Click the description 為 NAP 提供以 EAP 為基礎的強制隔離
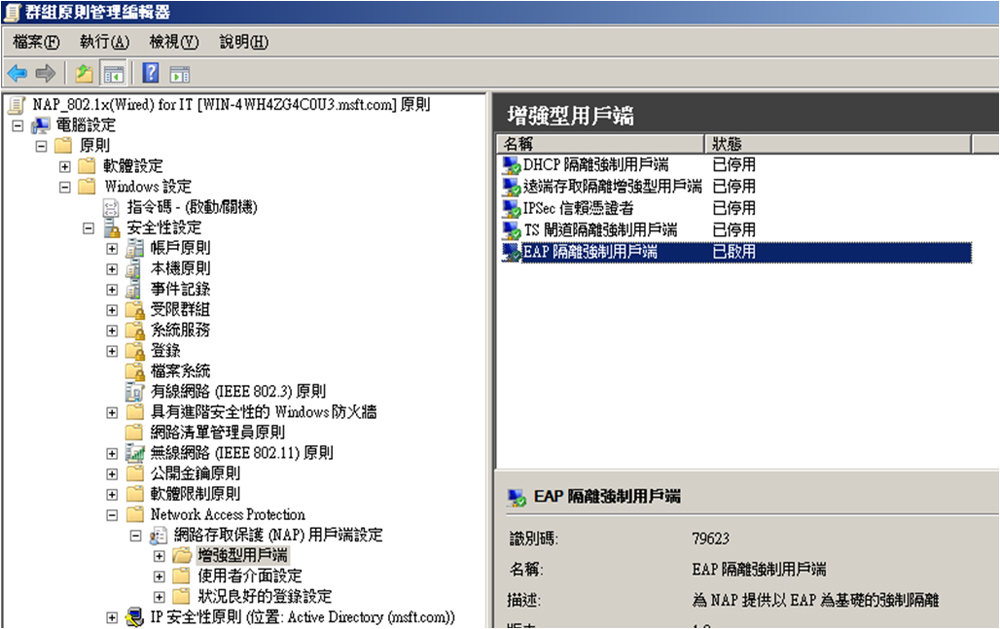1000x629 pixels. point(816,600)
